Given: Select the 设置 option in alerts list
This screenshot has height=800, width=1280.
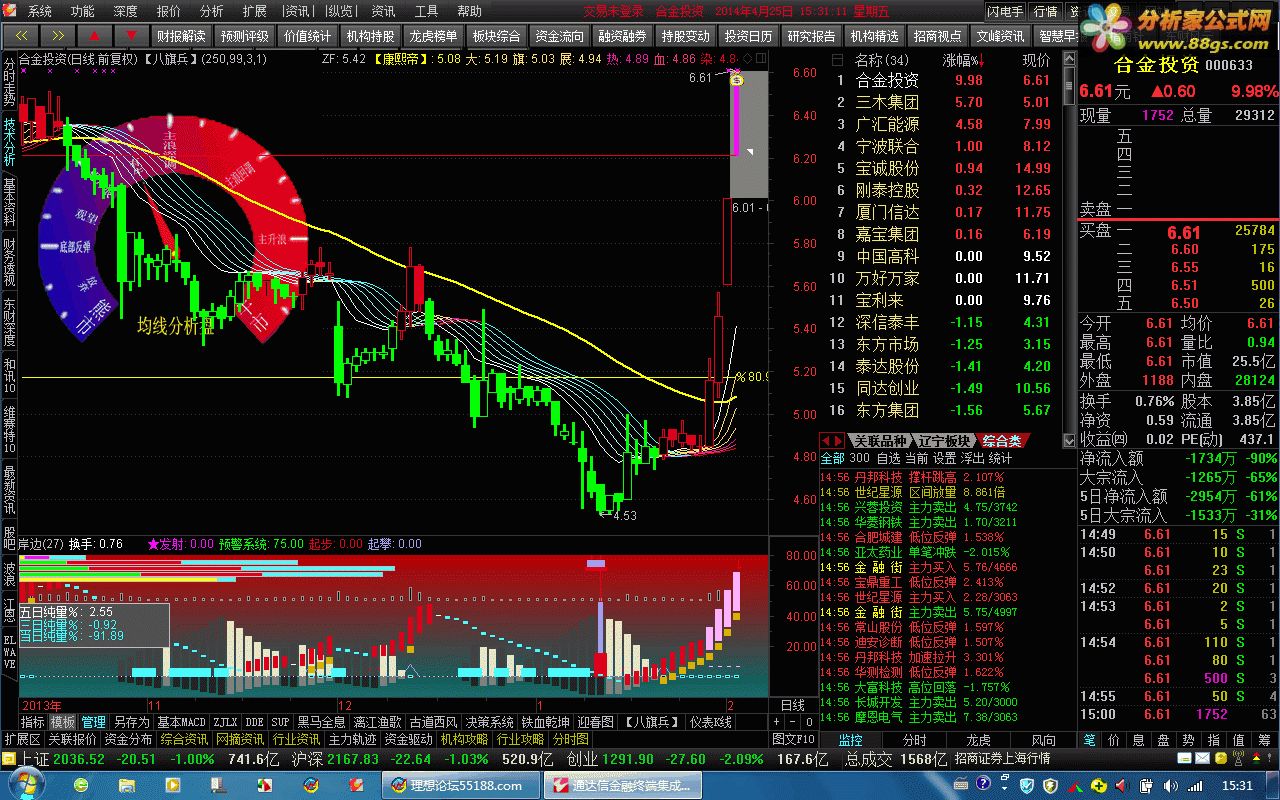Looking at the screenshot, I should click(945, 458).
